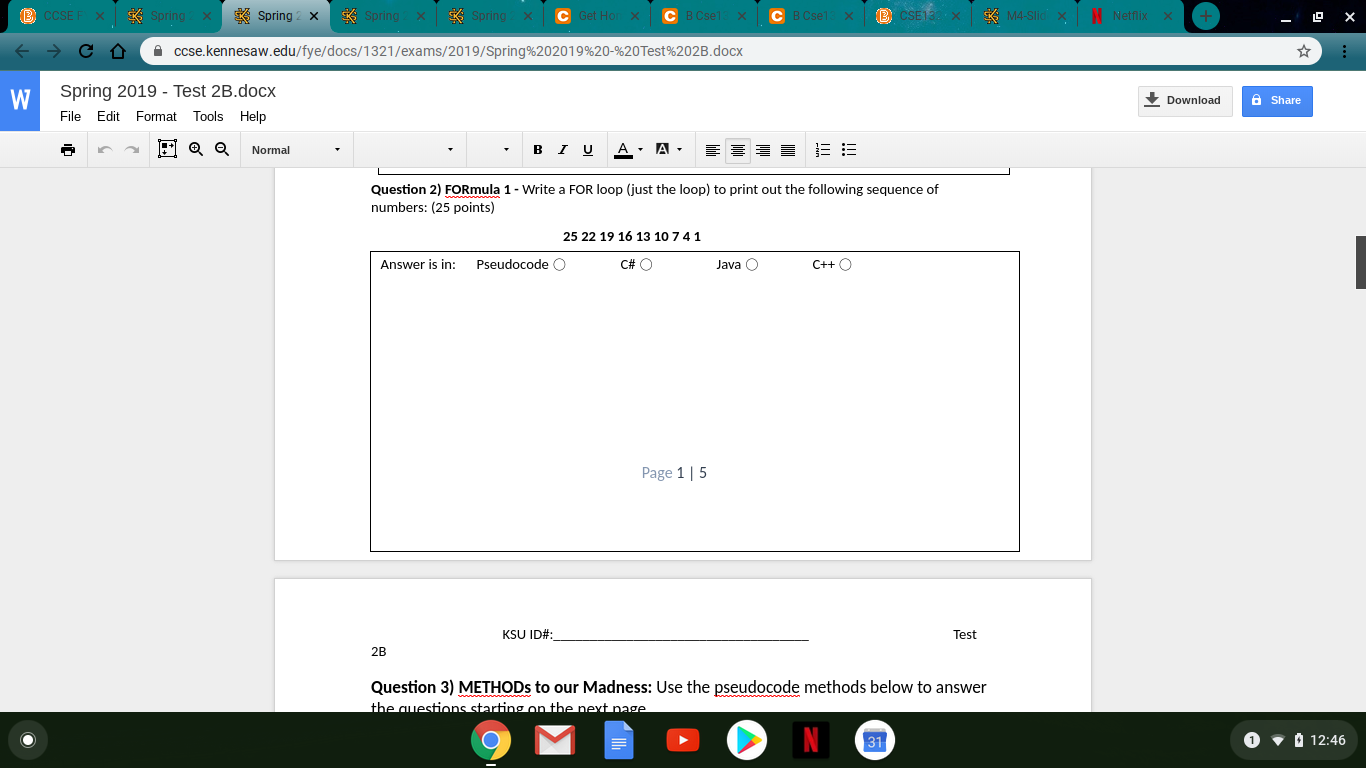
Task: Click the blue W document logo
Action: pyautogui.click(x=20, y=101)
